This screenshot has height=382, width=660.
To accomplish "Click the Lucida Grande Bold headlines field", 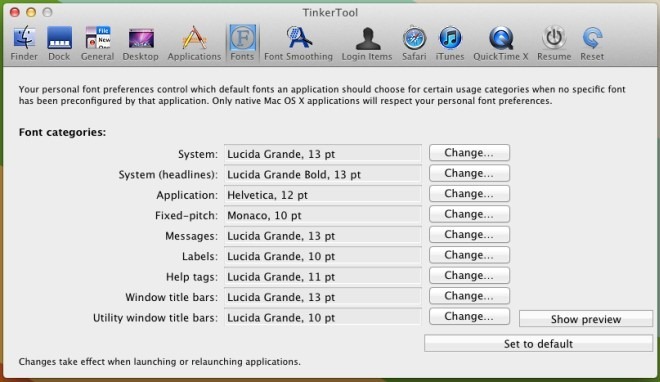I will [322, 174].
